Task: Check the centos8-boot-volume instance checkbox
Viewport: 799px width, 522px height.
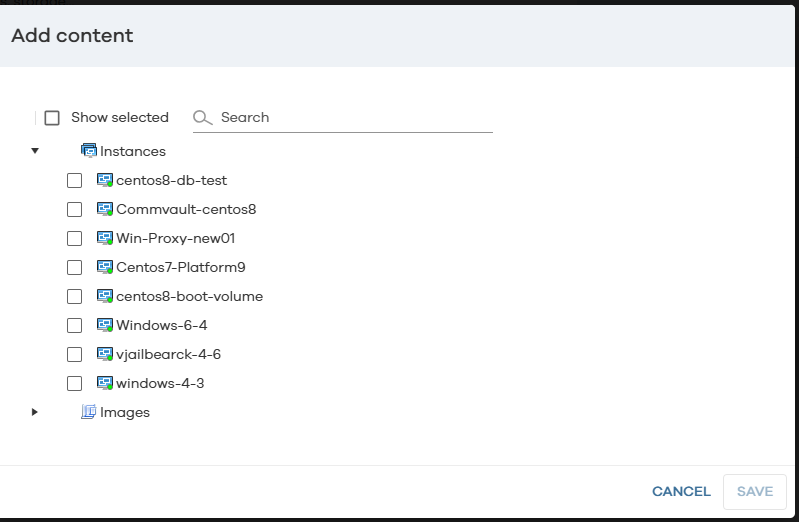Action: pyautogui.click(x=74, y=296)
